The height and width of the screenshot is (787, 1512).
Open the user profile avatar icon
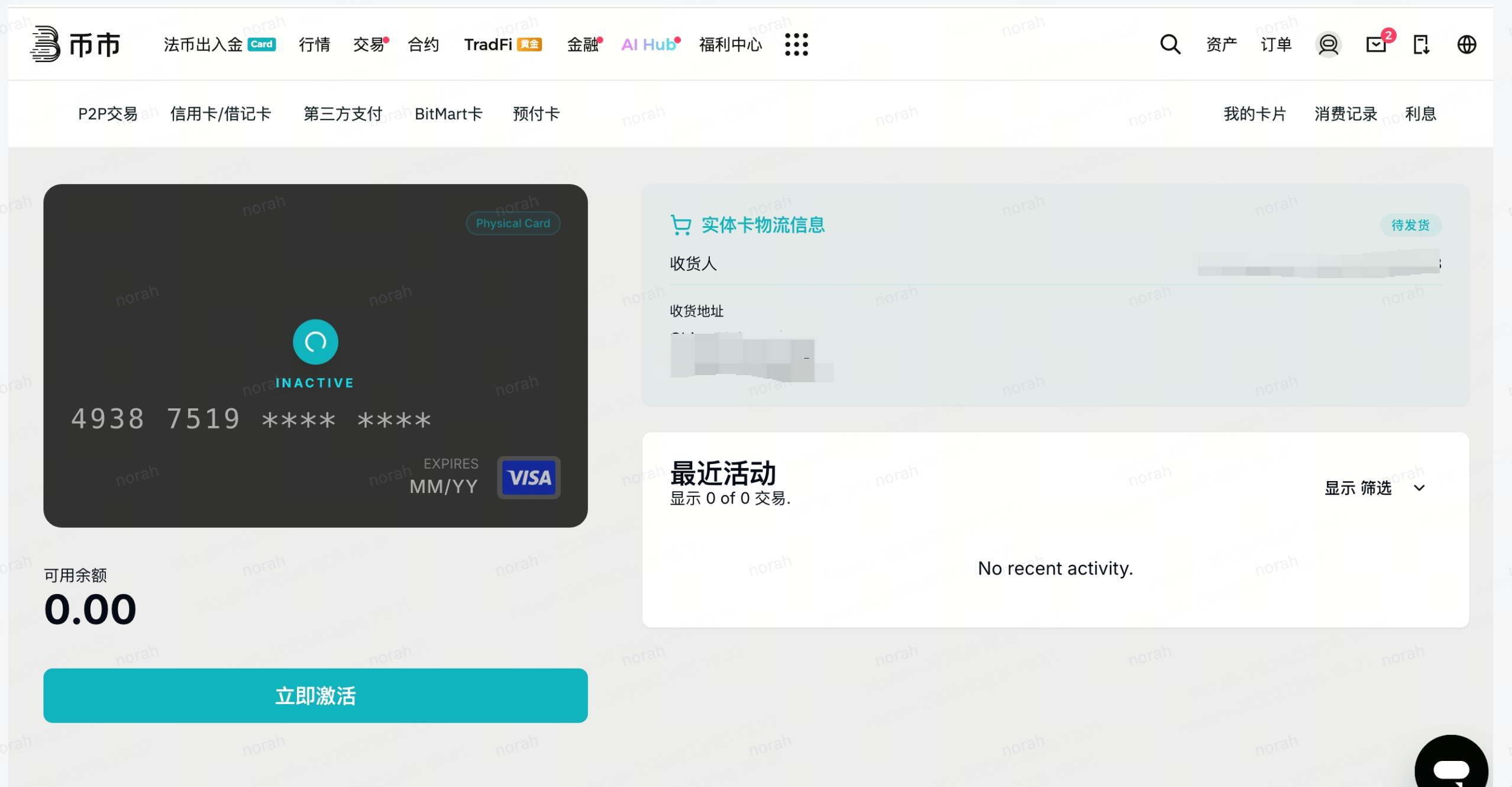pyautogui.click(x=1328, y=44)
